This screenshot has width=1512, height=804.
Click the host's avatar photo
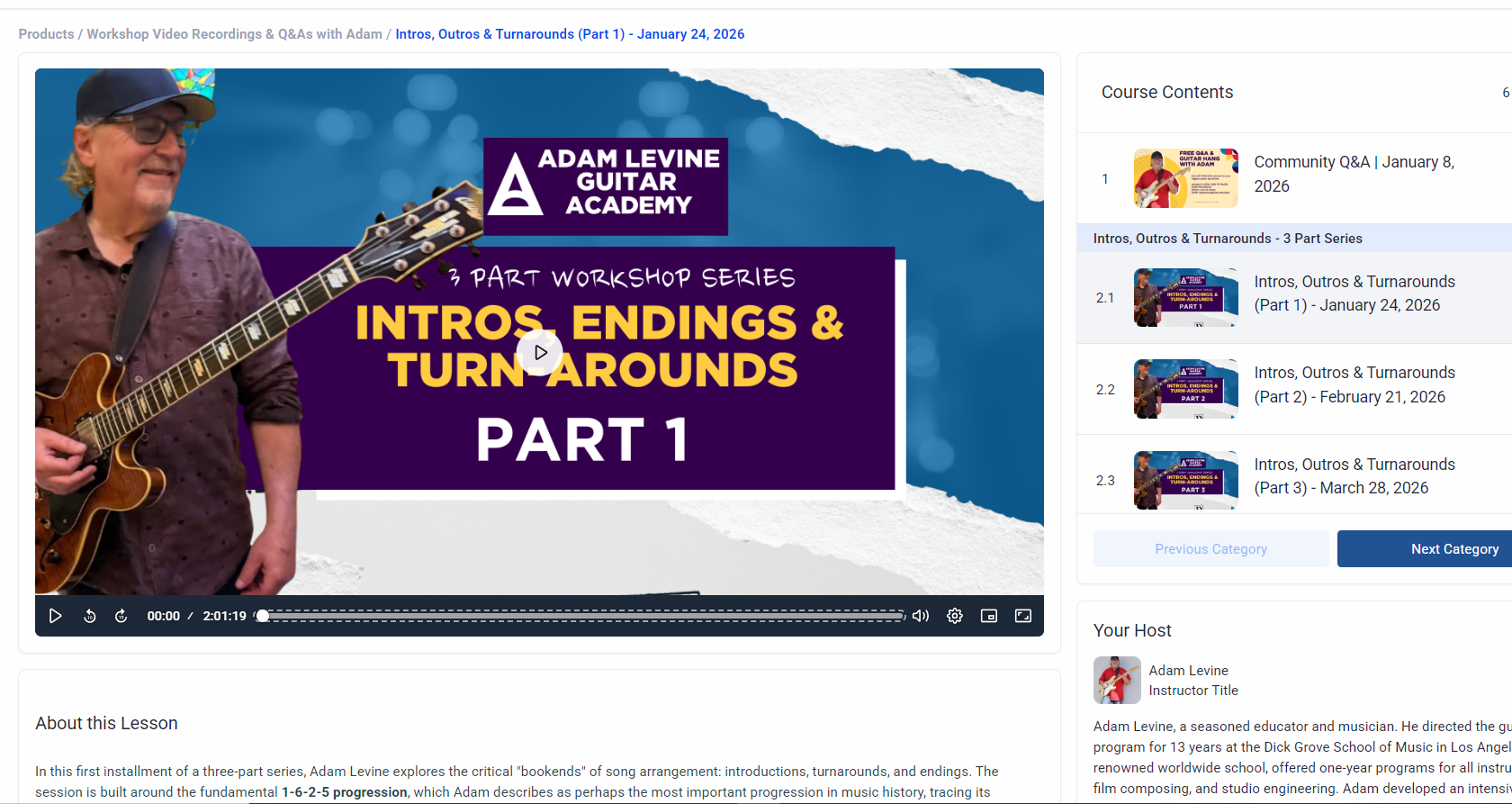point(1117,680)
